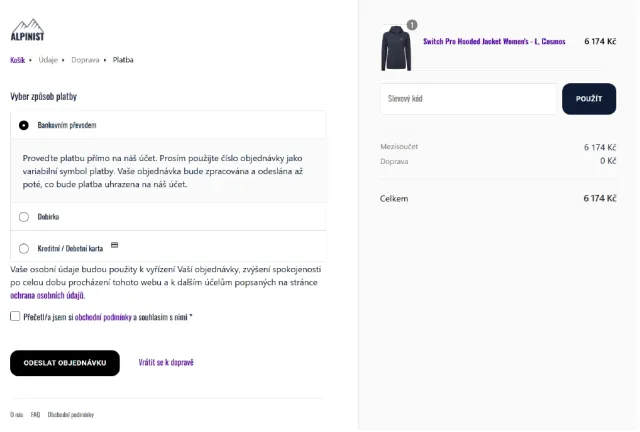Go back to Košík breadcrumb
Viewport: 640px width, 432px height.
(x=18, y=60)
